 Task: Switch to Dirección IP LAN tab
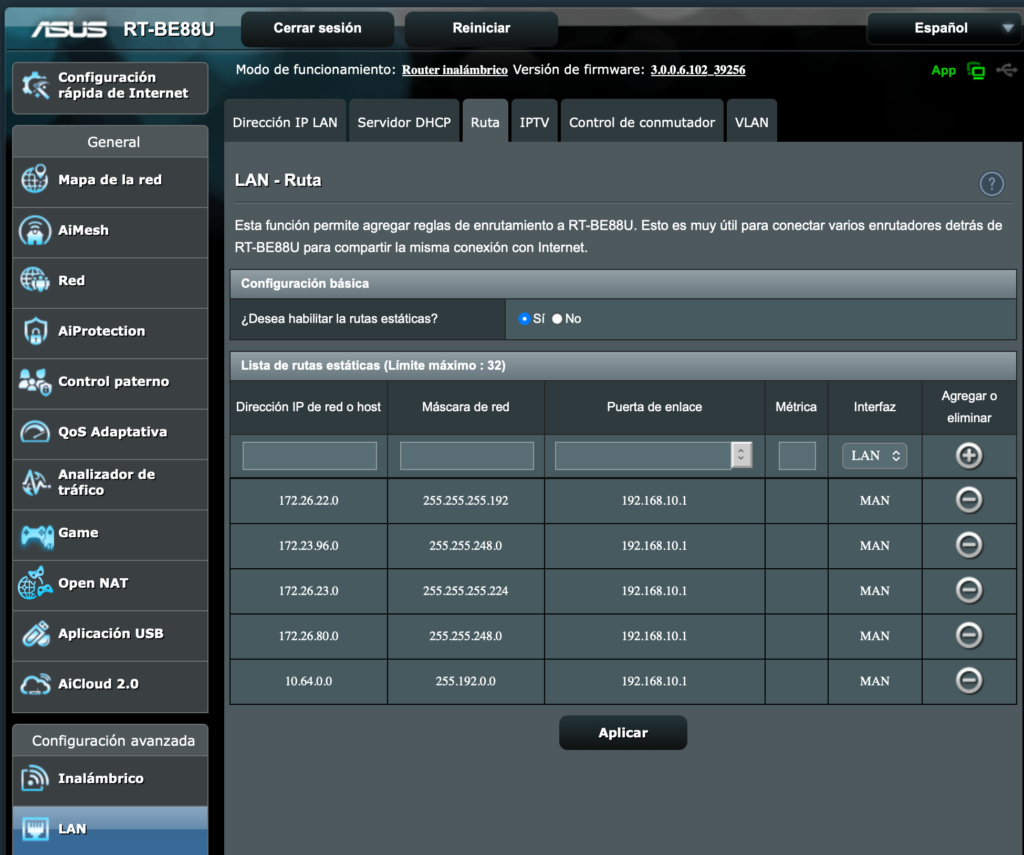point(285,122)
